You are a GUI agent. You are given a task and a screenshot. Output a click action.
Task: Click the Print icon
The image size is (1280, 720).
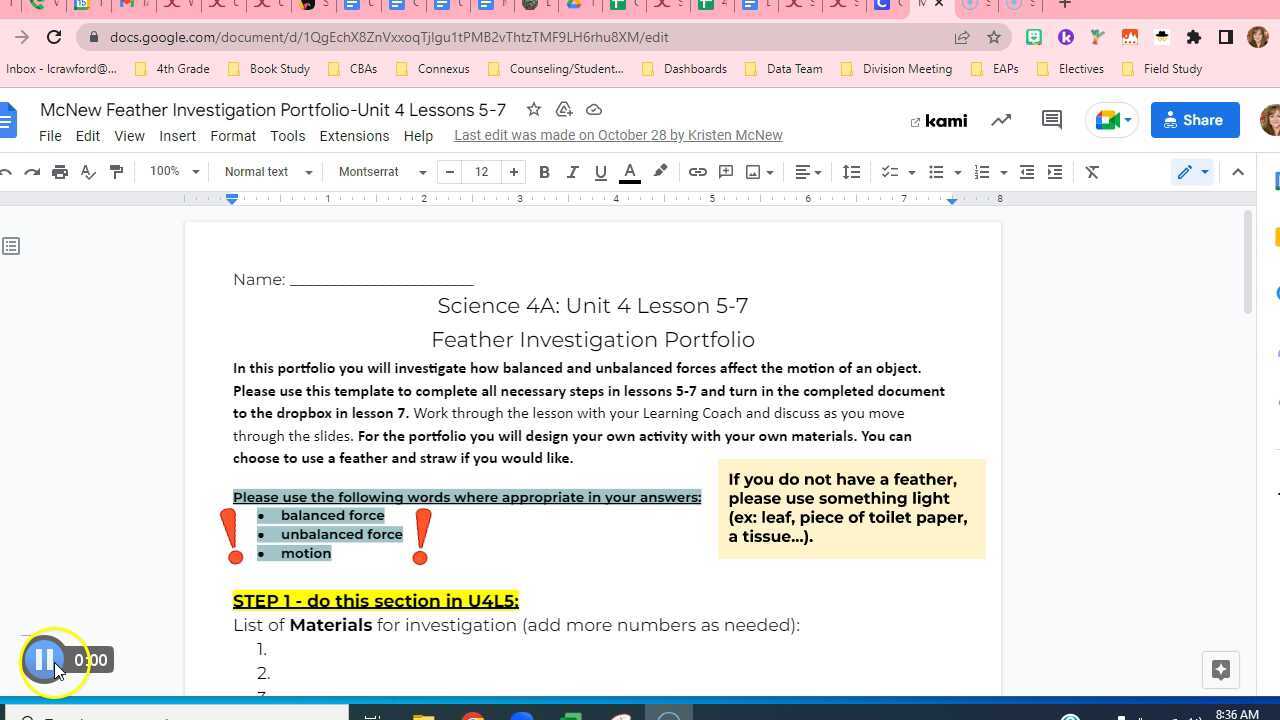coord(60,172)
